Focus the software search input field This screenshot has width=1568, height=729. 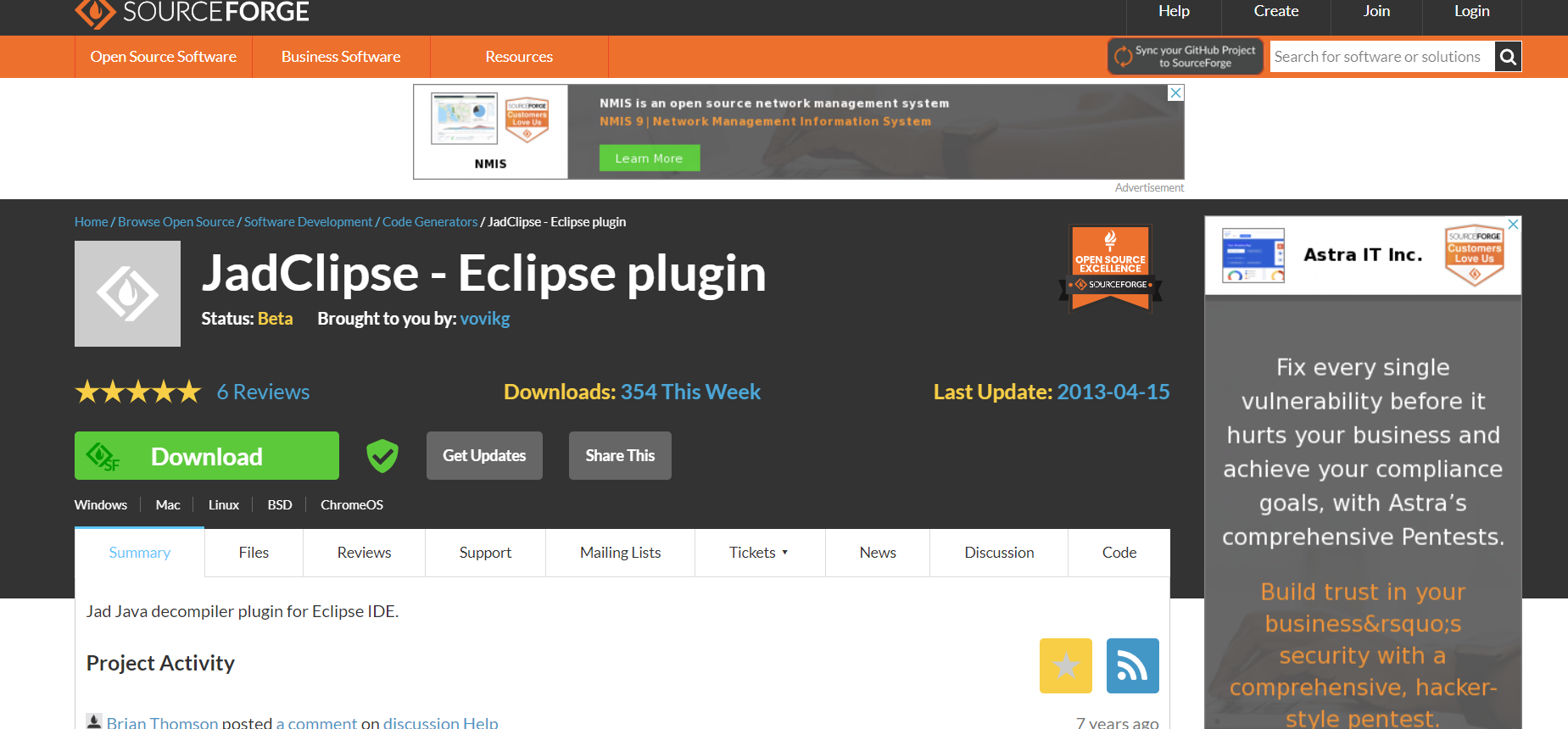tap(1382, 57)
